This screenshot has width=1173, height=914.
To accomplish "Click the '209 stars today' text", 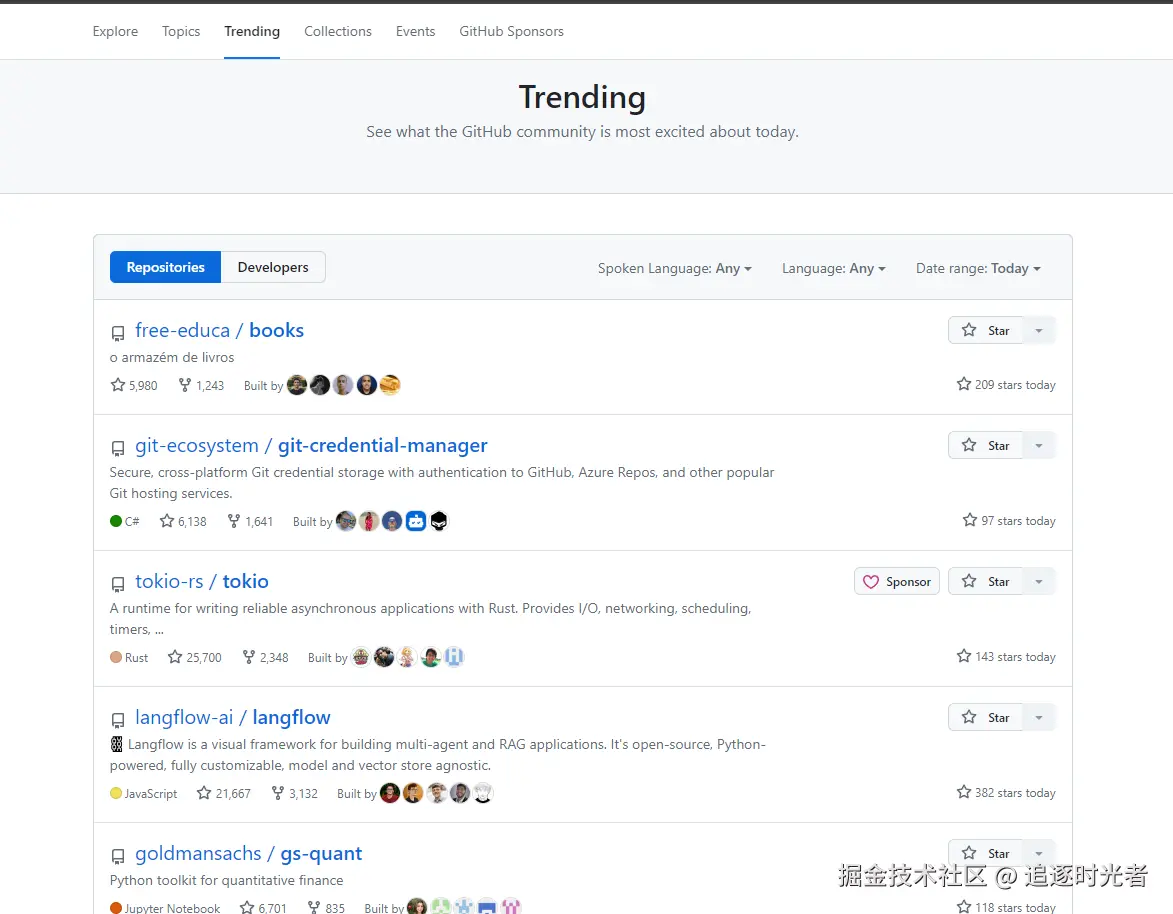I will 1015,385.
